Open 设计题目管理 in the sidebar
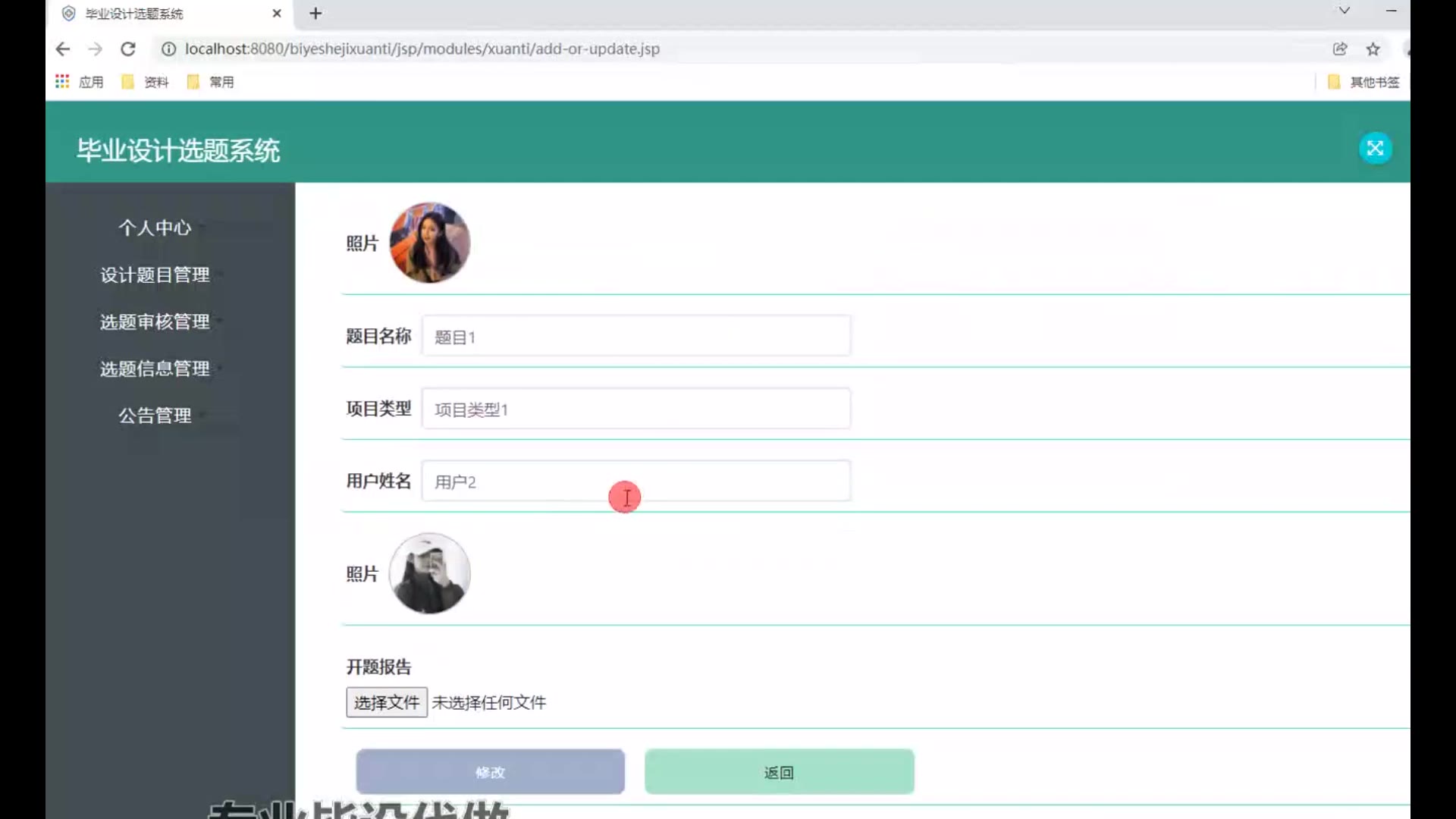1456x819 pixels. (x=155, y=275)
